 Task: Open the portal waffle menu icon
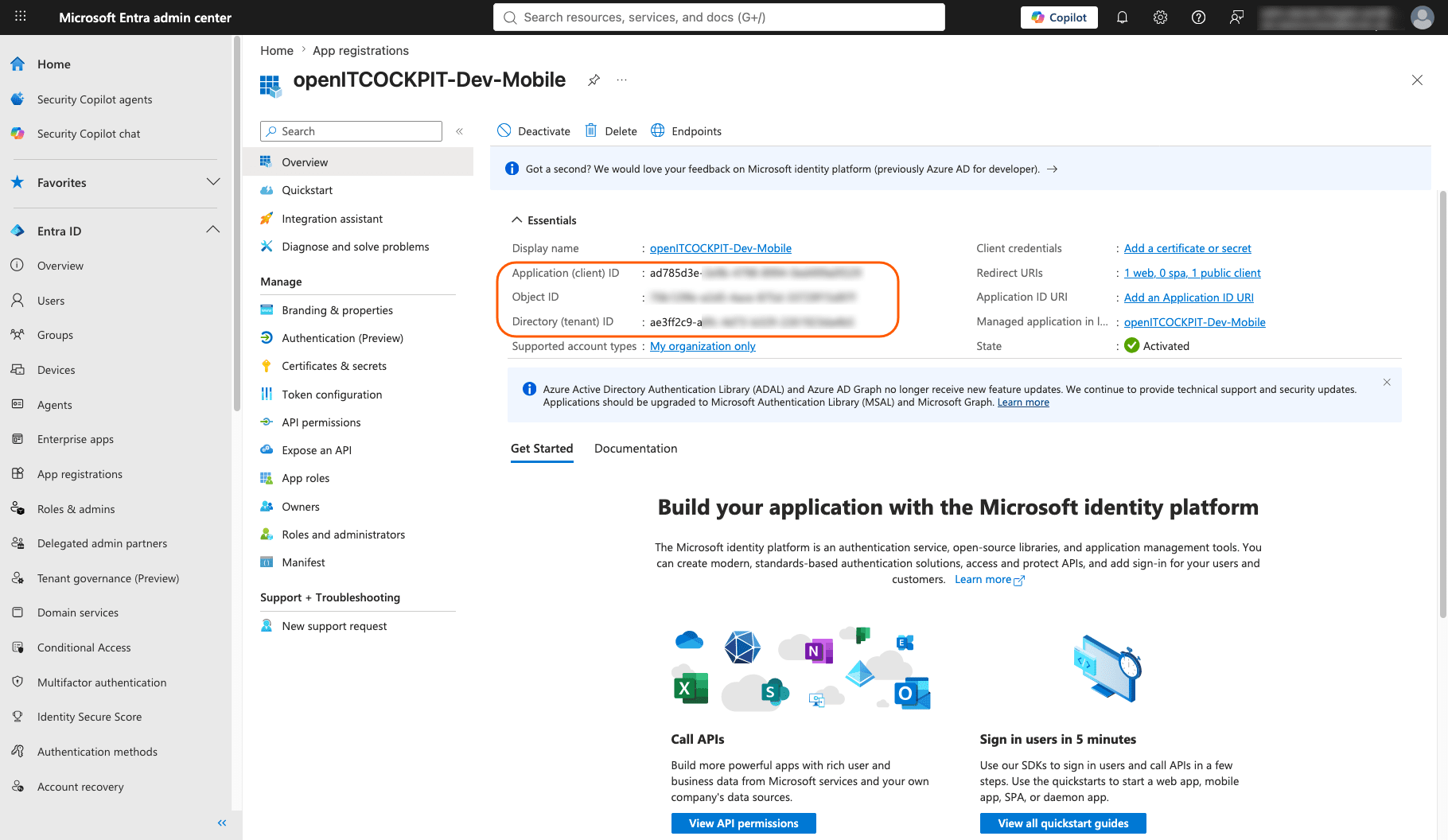pos(21,17)
